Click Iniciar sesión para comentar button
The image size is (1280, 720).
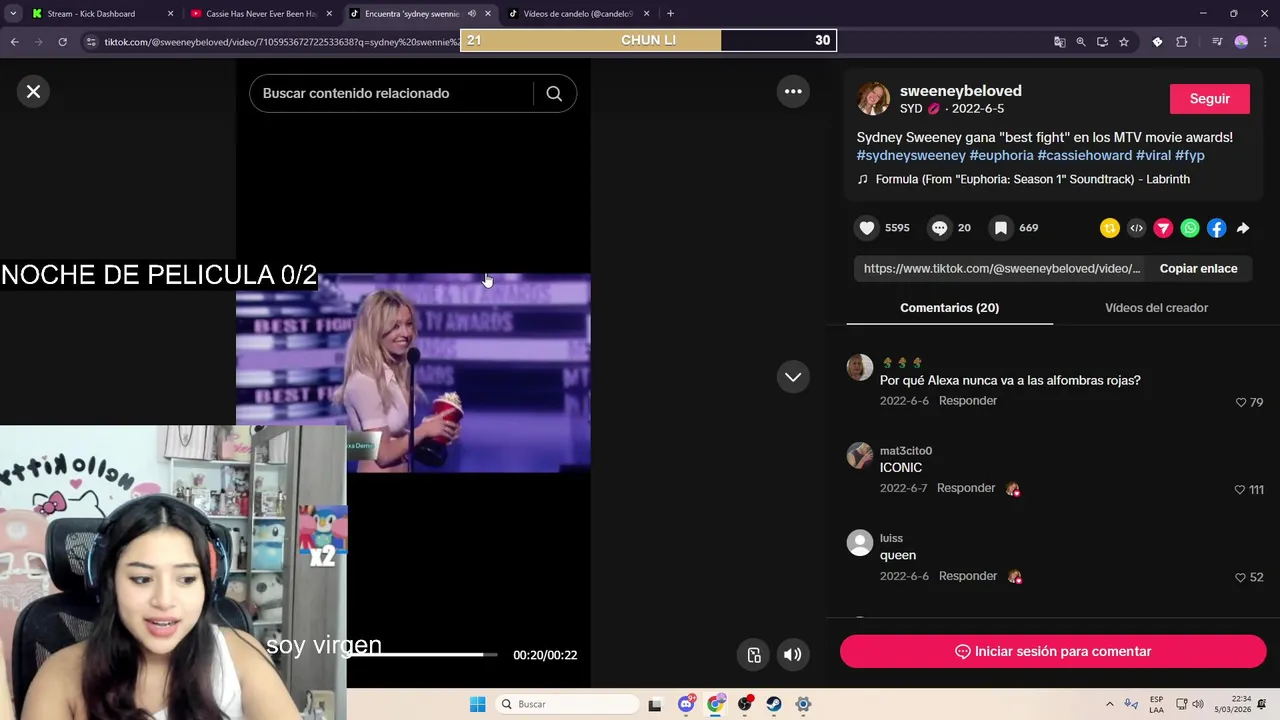1053,651
